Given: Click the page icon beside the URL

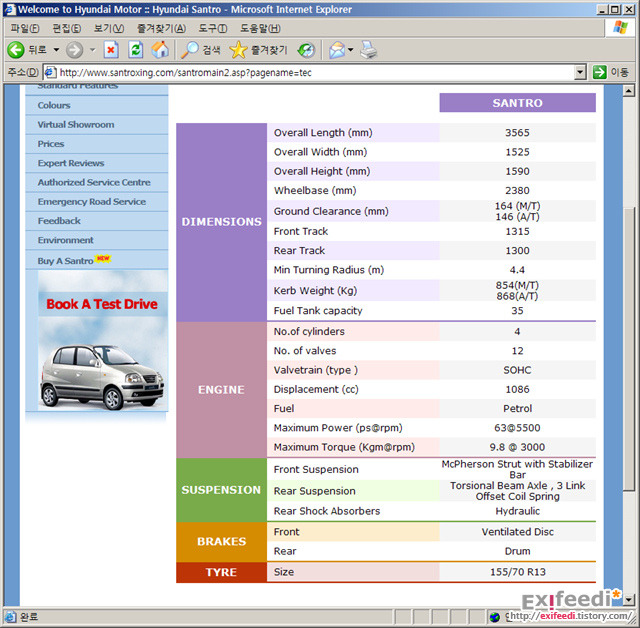Looking at the screenshot, I should (x=50, y=73).
